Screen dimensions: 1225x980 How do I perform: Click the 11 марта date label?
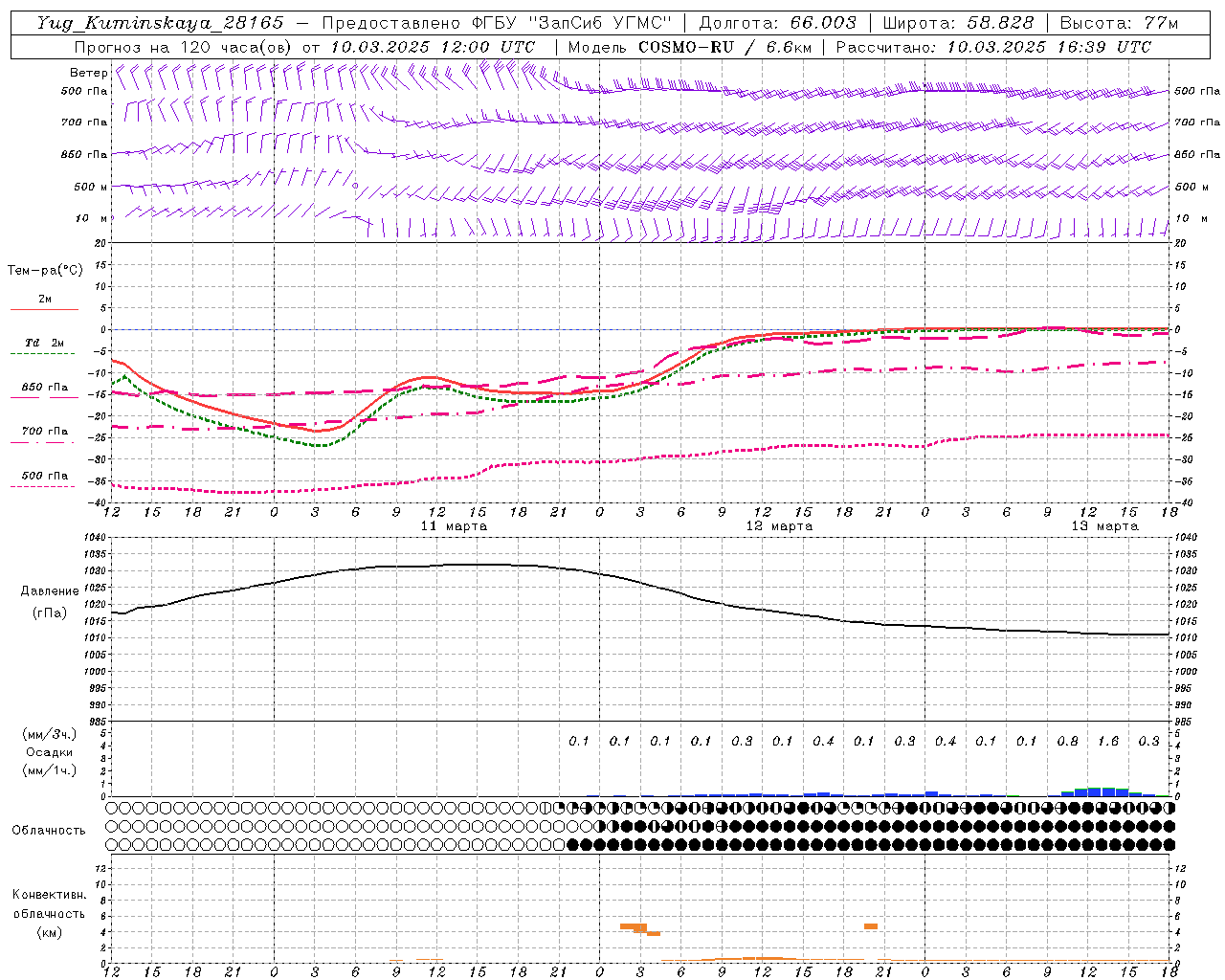(x=454, y=525)
